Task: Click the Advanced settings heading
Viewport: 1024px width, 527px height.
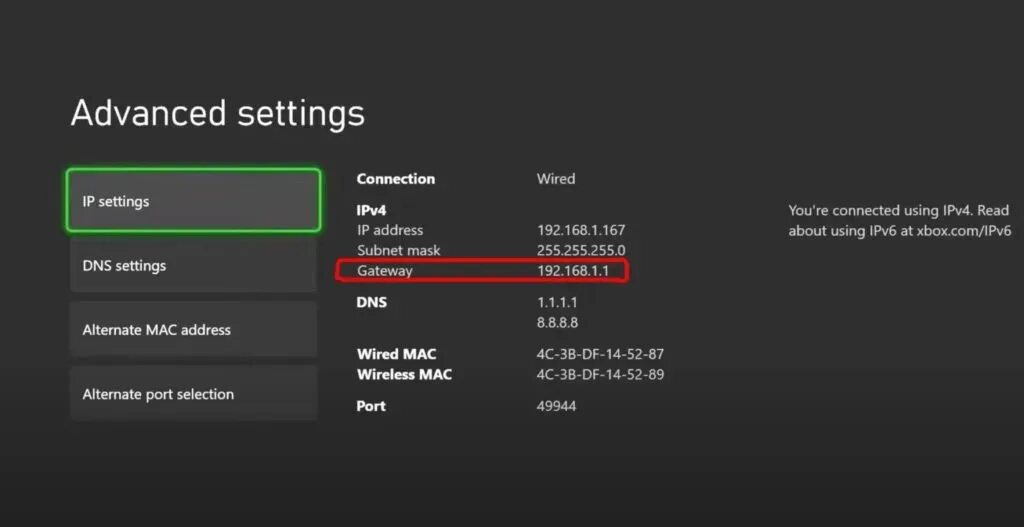Action: [x=217, y=113]
